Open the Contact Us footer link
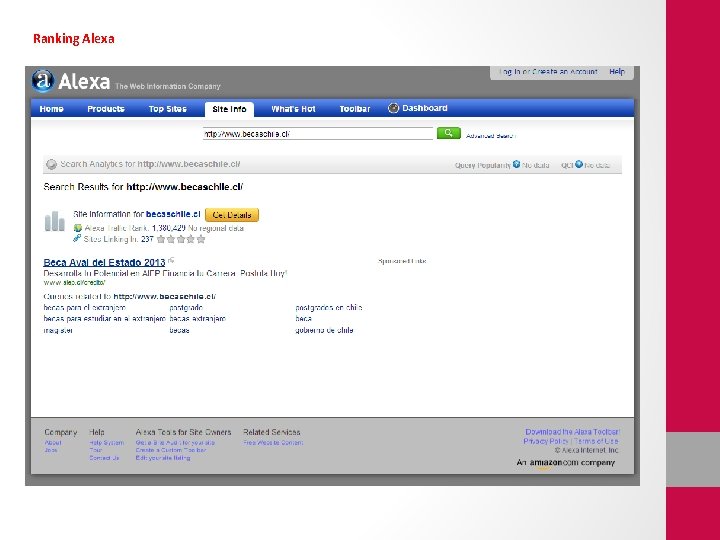Viewport: 720px width, 540px height. point(104,458)
